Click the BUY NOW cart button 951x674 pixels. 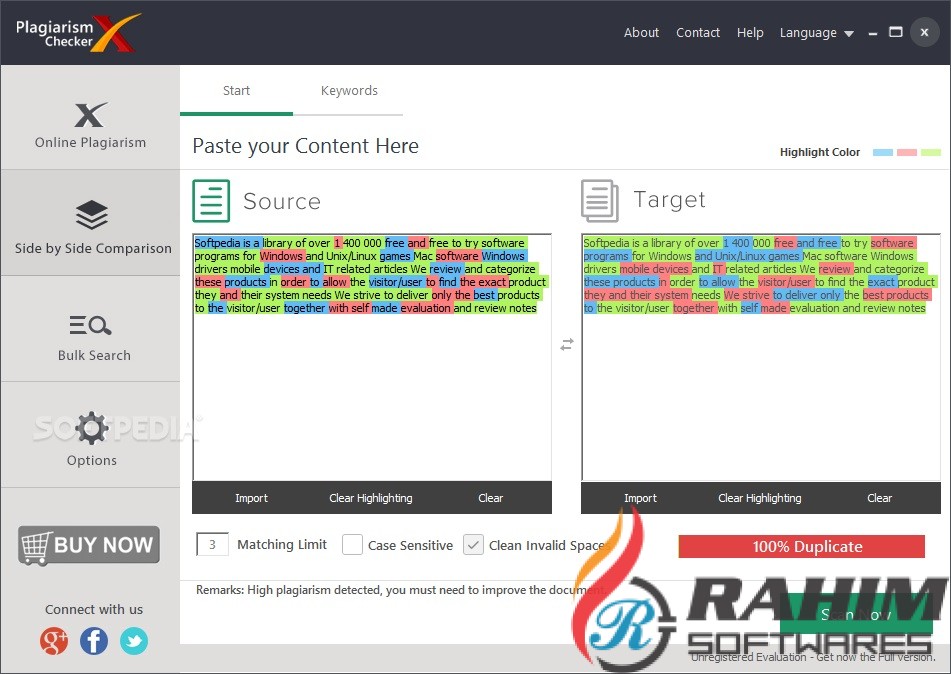pyautogui.click(x=89, y=545)
